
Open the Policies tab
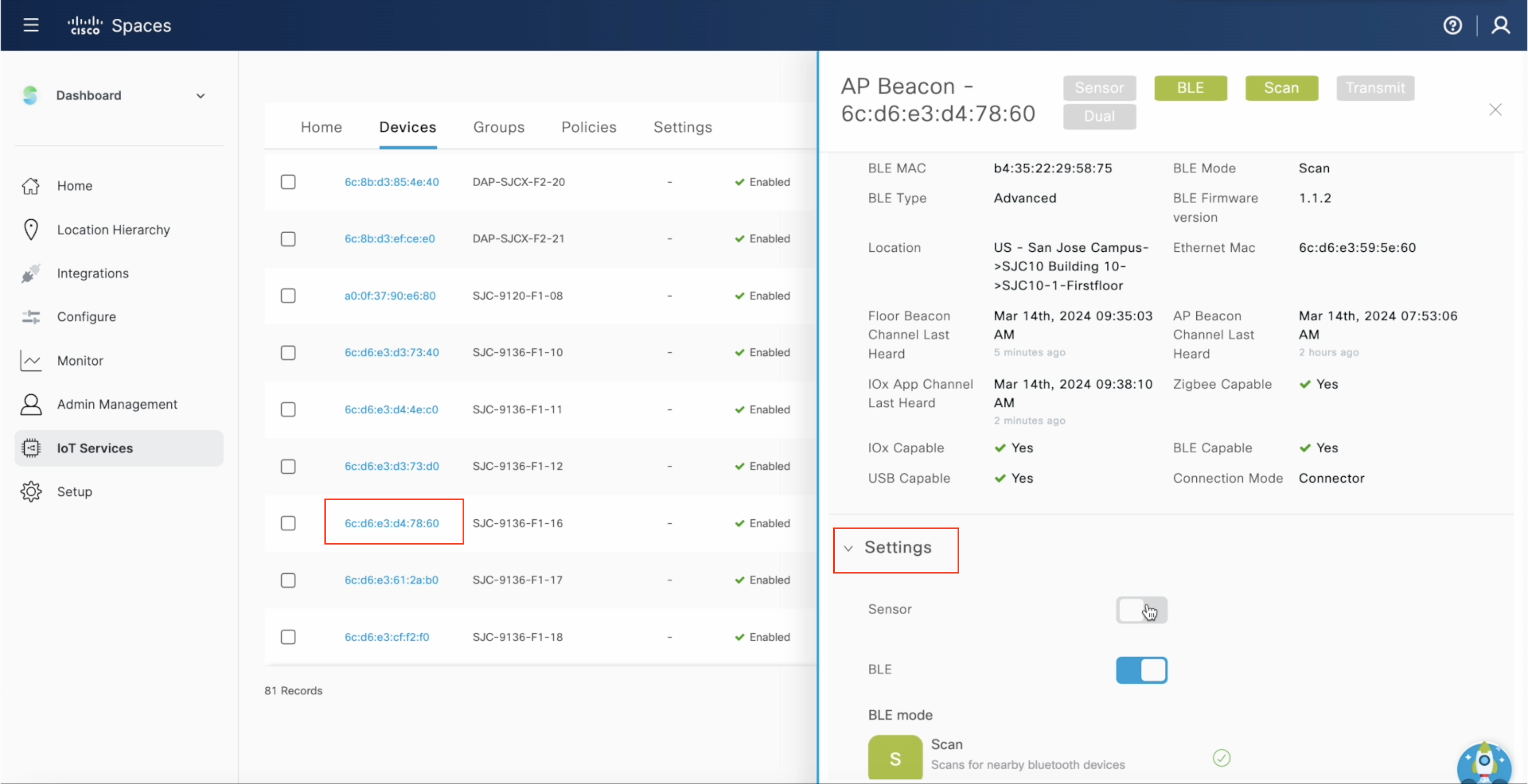pyautogui.click(x=588, y=127)
